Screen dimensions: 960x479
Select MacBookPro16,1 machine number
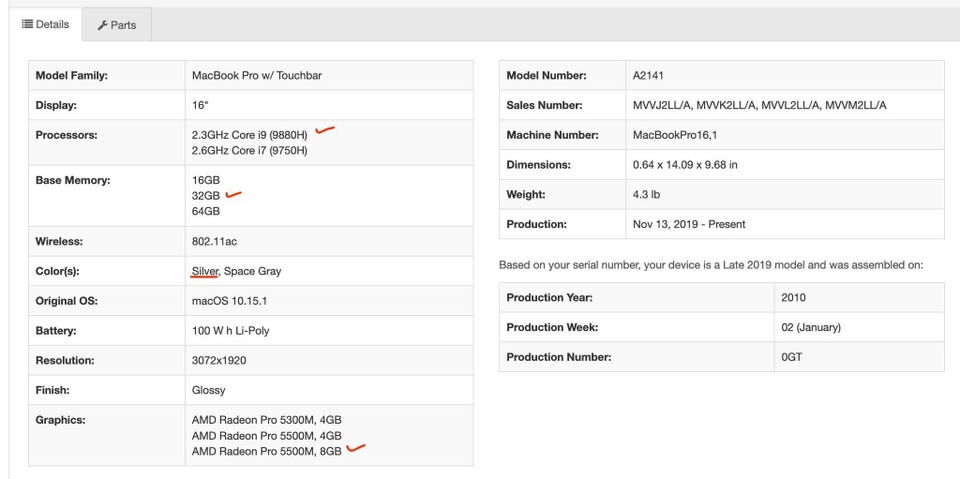(675, 135)
